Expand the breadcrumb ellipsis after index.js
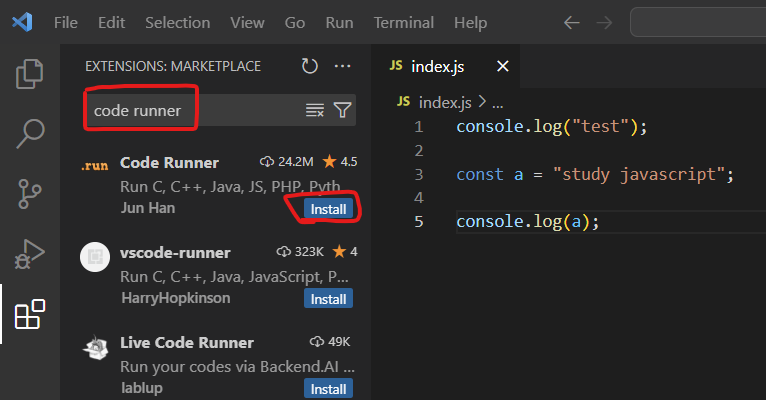 point(497,104)
